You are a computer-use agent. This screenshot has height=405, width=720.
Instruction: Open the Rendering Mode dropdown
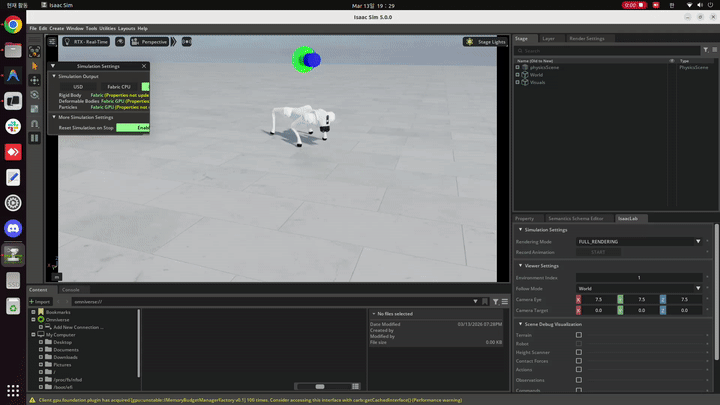point(640,241)
